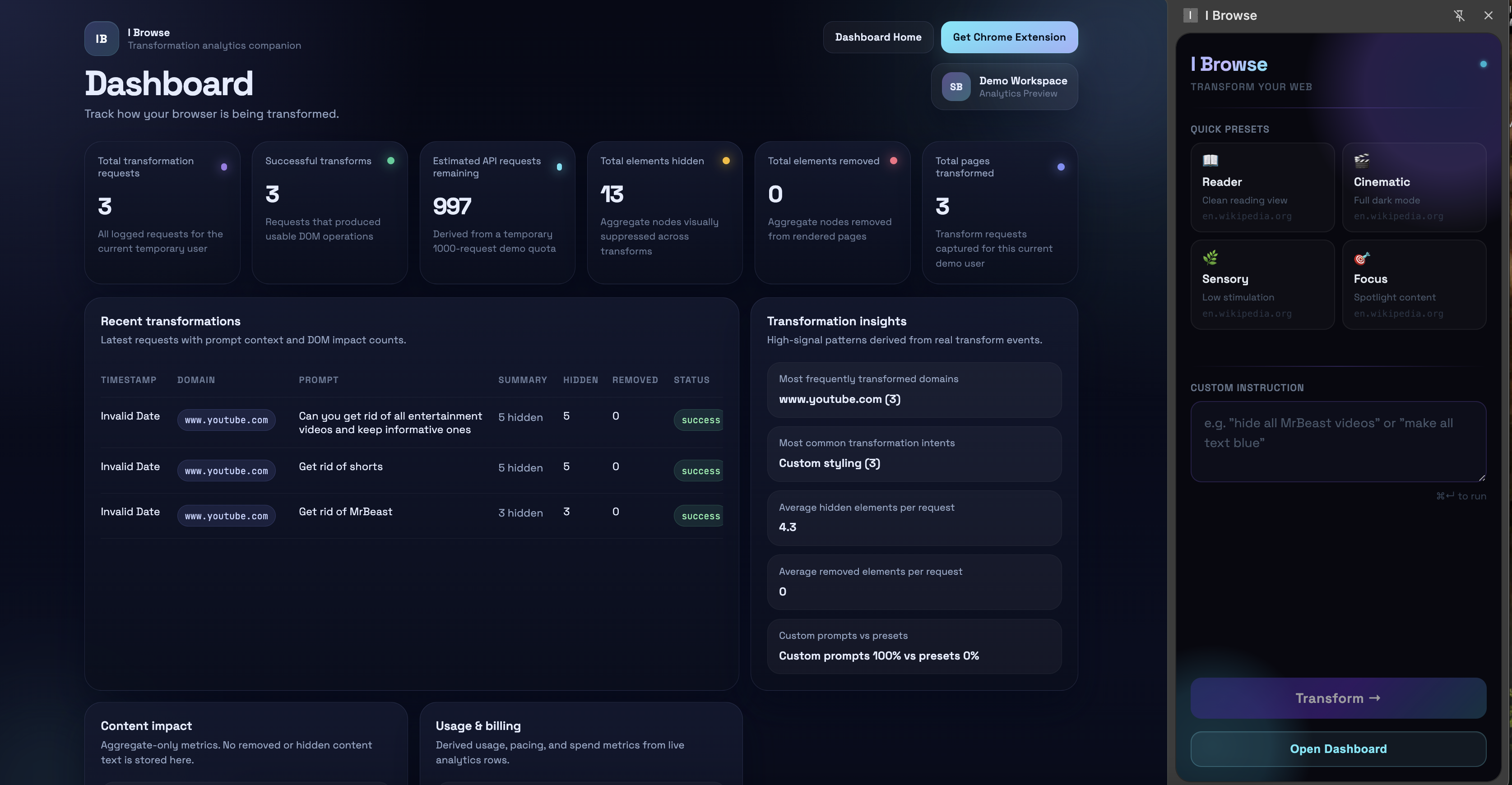Image resolution: width=1512 pixels, height=785 pixels.
Task: Click the Focus target icon
Action: pos(1361,258)
